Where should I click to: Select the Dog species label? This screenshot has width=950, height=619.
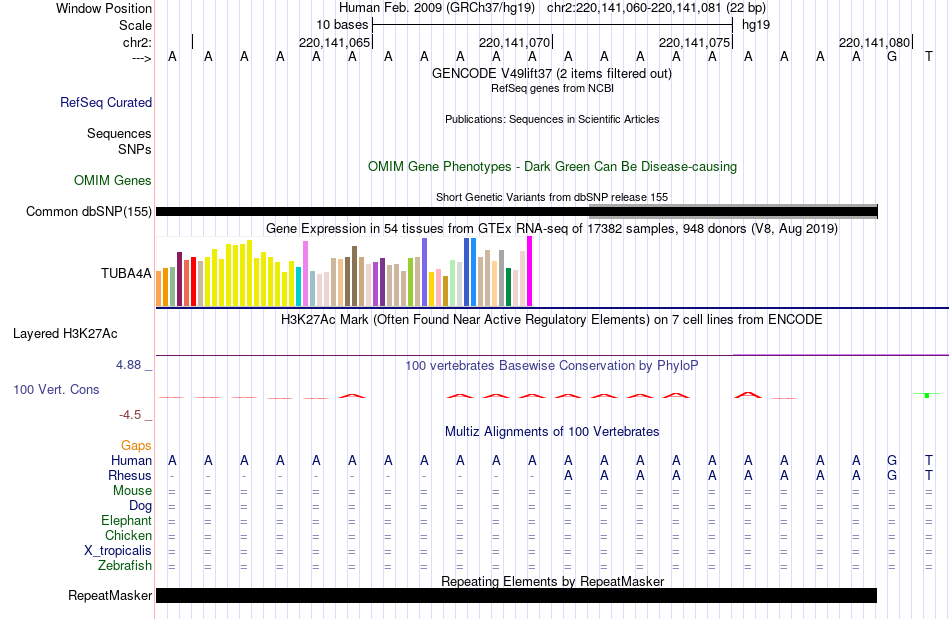click(x=140, y=506)
